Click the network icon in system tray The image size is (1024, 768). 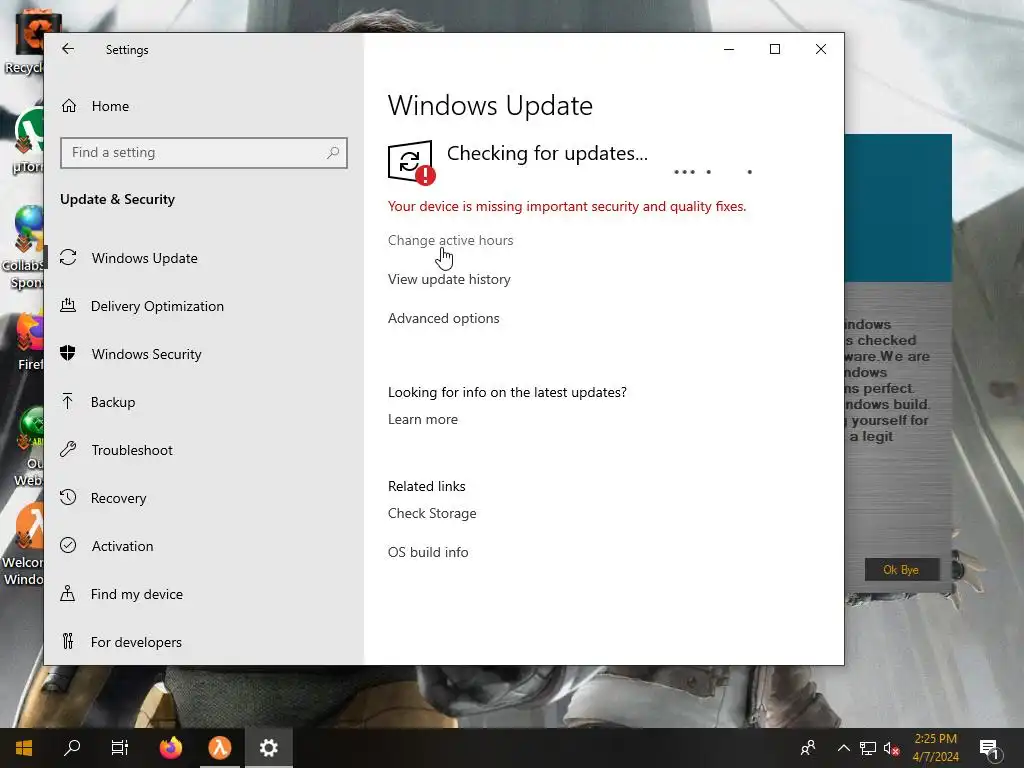tap(867, 748)
